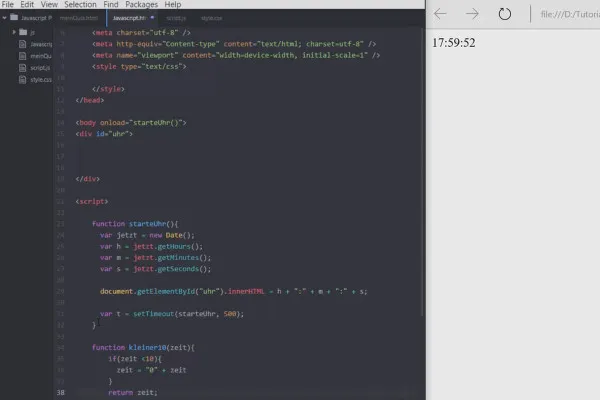The width and height of the screenshot is (600, 400).
Task: Open the Find menu
Action: (111, 5)
